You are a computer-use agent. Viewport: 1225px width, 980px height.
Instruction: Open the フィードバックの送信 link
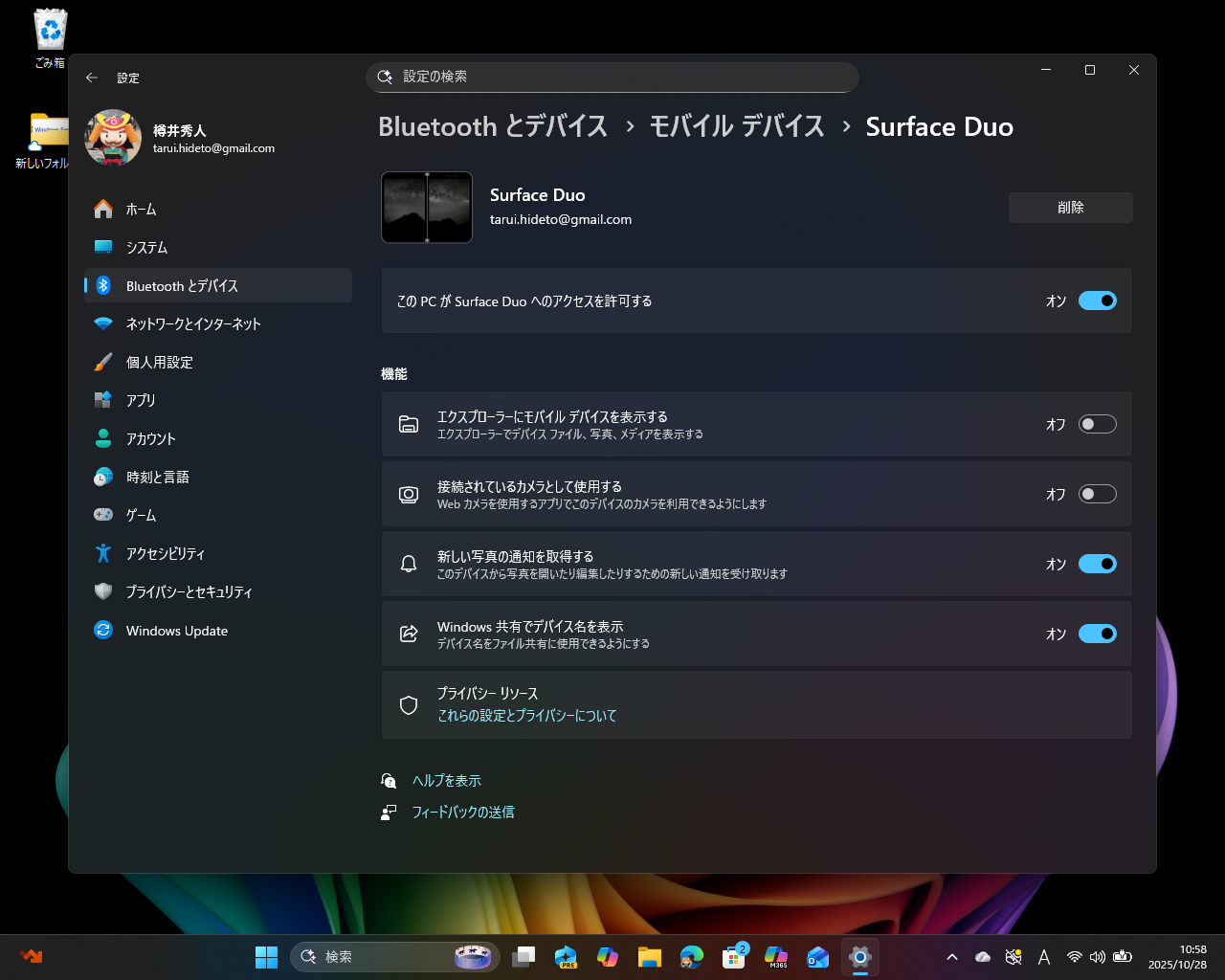pyautogui.click(x=463, y=813)
